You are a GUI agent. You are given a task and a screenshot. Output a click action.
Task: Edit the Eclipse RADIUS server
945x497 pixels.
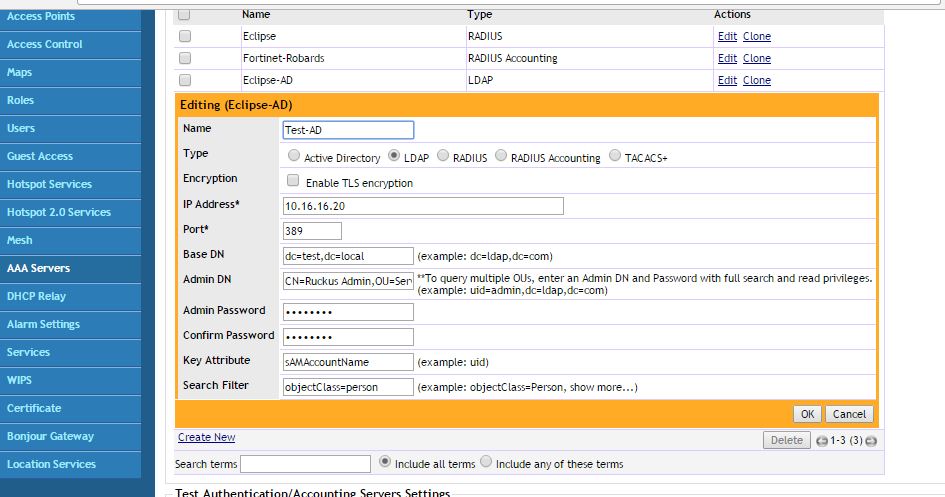click(x=727, y=36)
